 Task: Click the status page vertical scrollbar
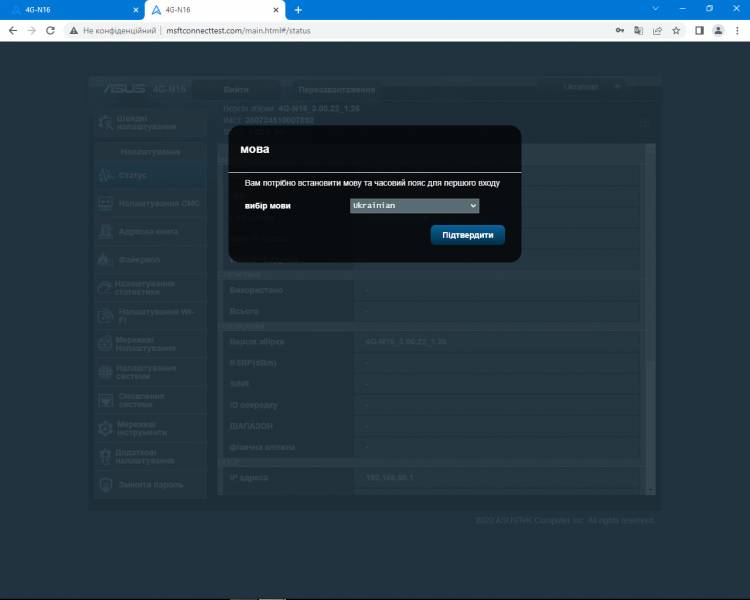[650, 319]
